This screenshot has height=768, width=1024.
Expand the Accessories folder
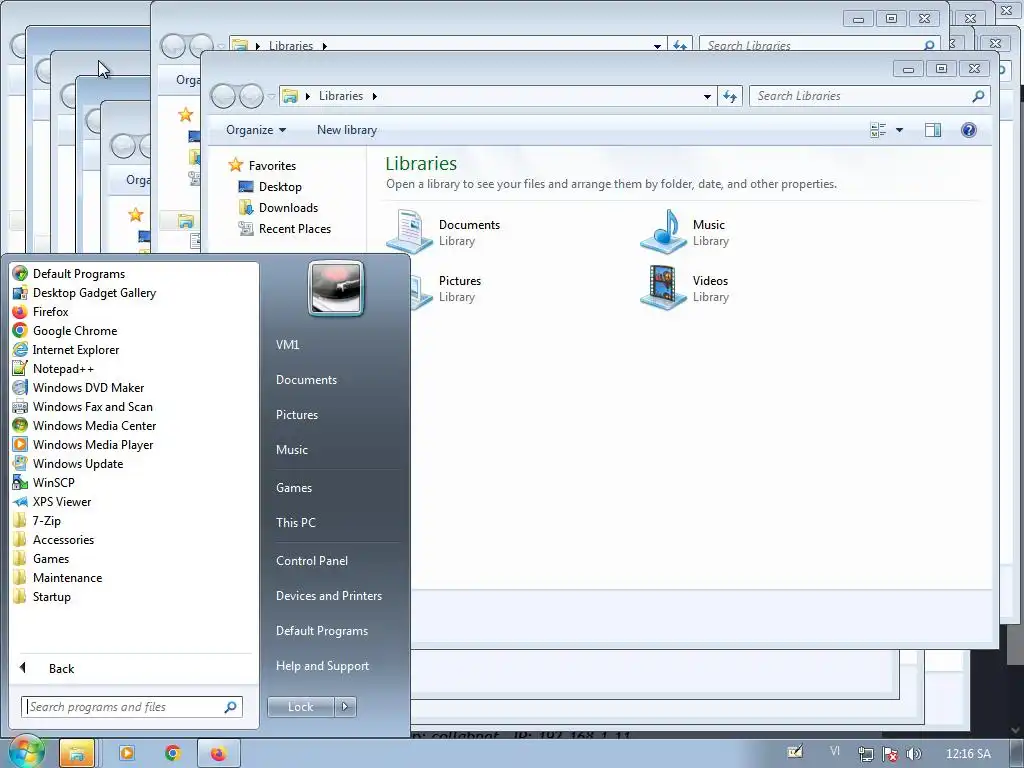click(x=63, y=539)
